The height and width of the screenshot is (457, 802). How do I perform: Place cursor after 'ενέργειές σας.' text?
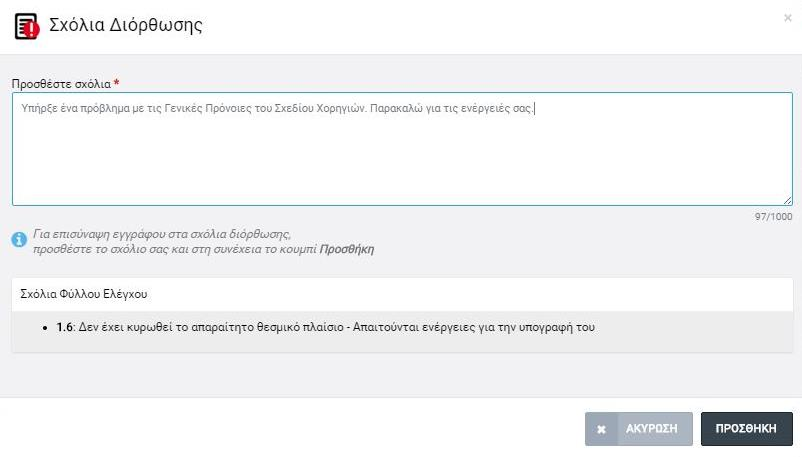pos(534,108)
